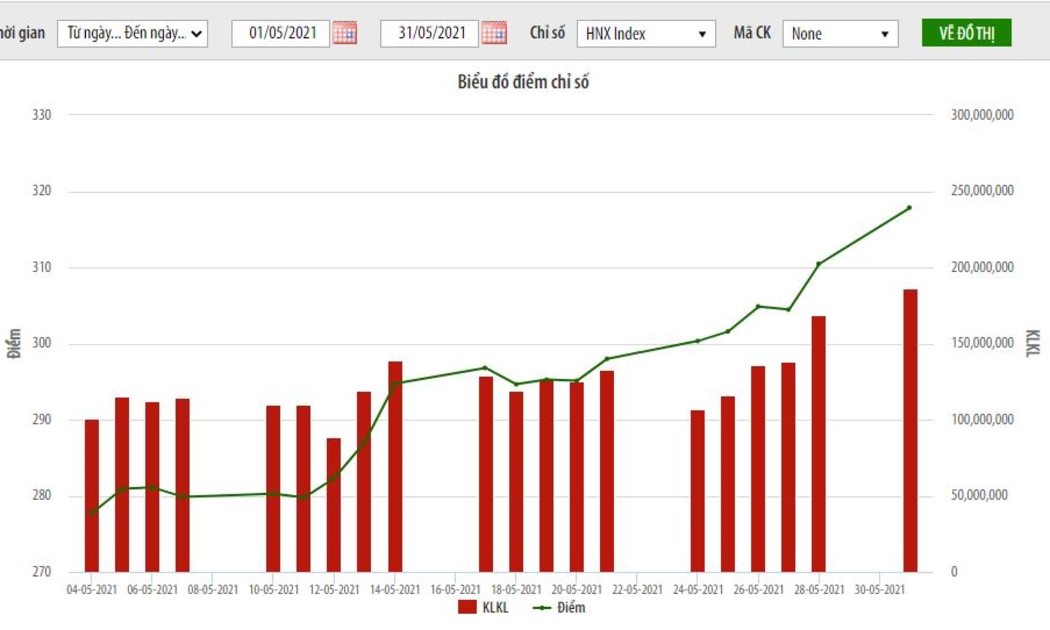Viewport: 1050px width, 630px height.
Task: Open the start date calendar picker icon
Action: pyautogui.click(x=345, y=33)
